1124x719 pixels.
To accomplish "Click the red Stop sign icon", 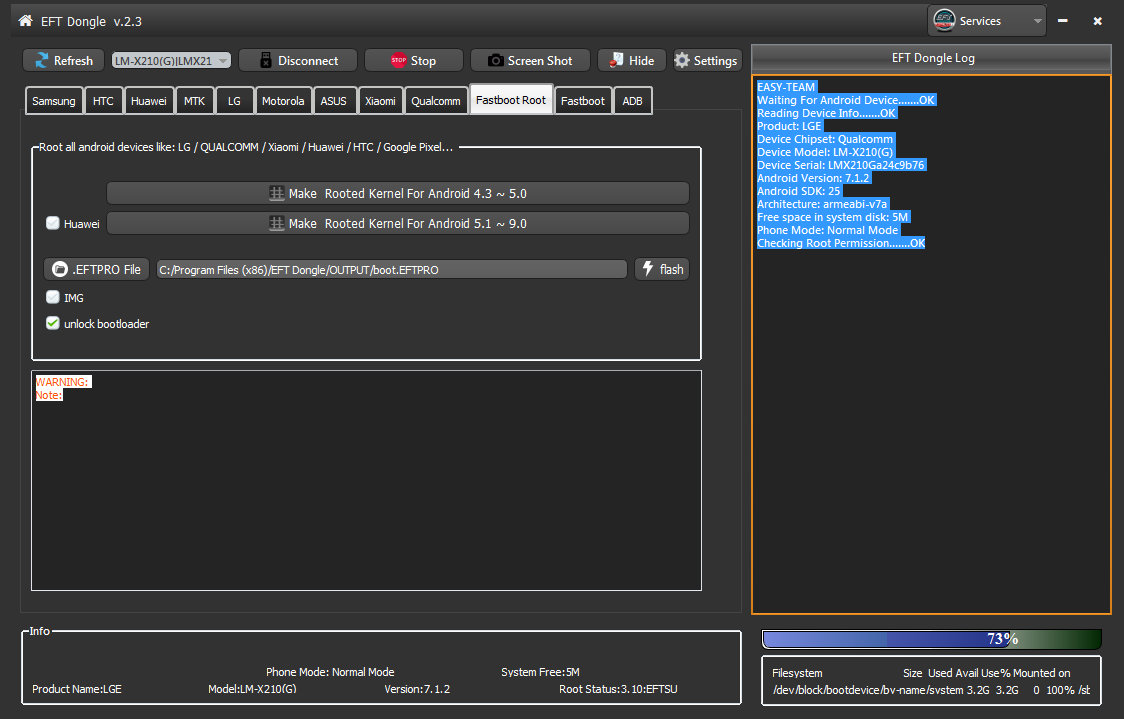I will click(x=399, y=60).
